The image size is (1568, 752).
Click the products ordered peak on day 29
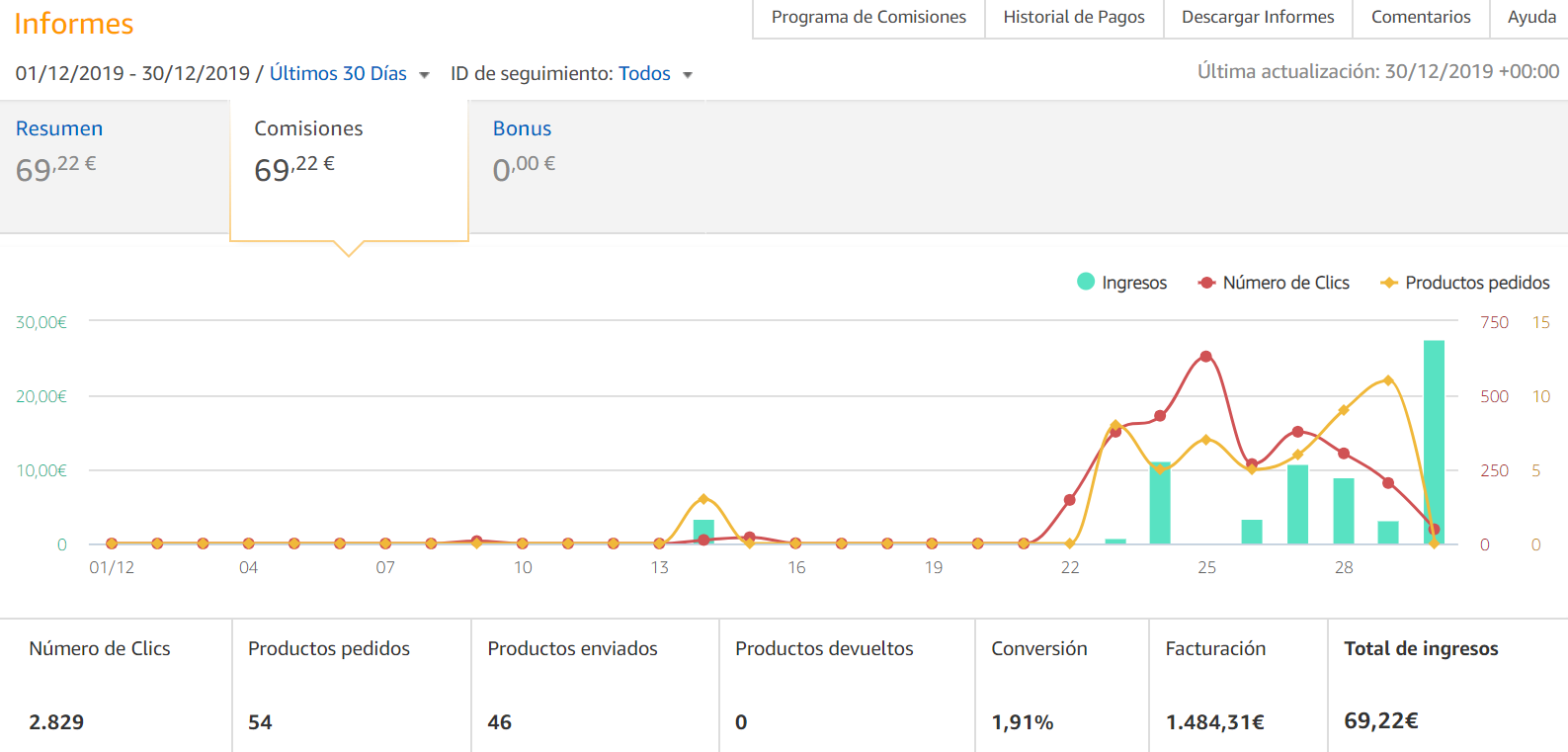pos(1388,380)
